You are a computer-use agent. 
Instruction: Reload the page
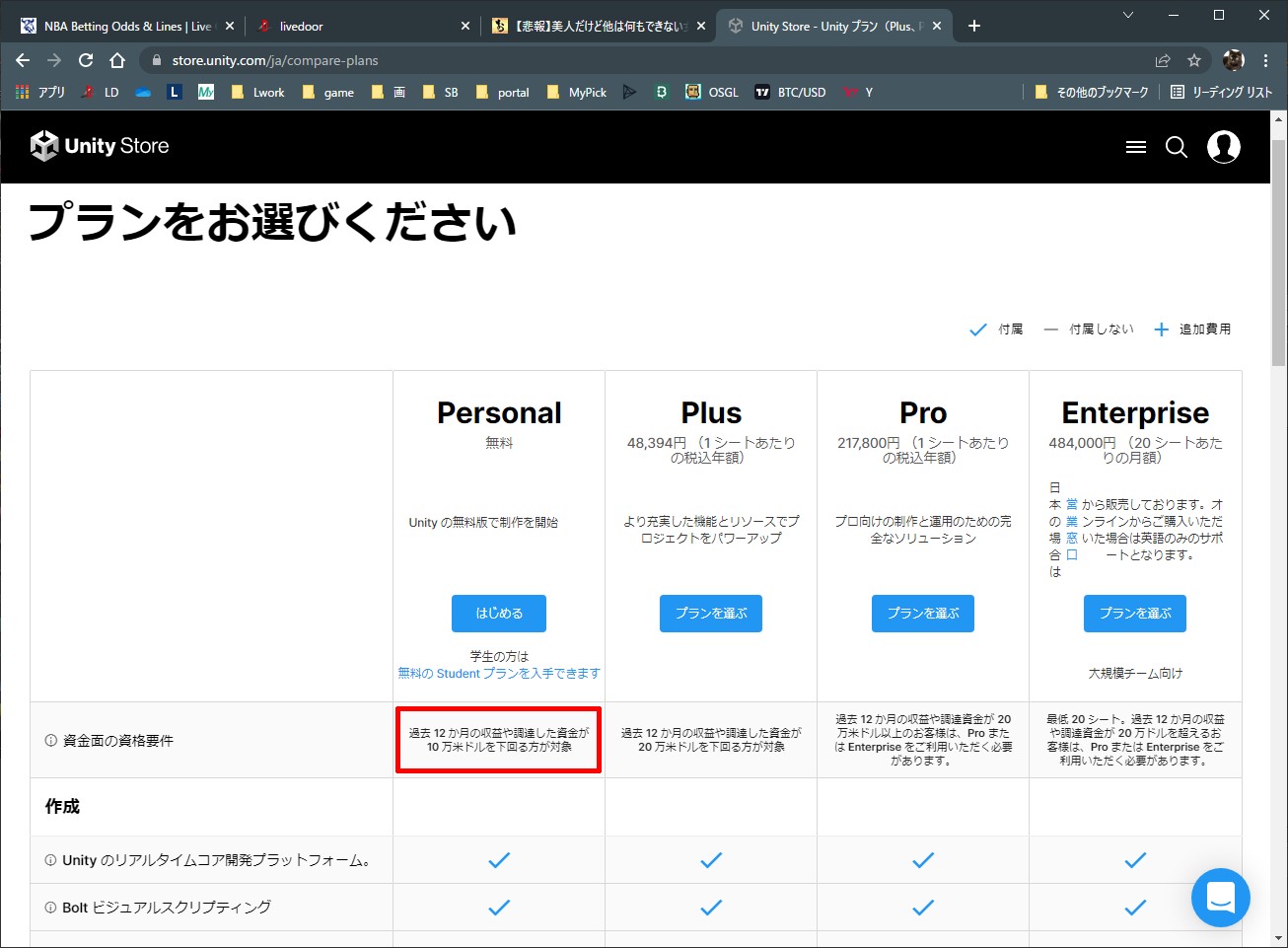pyautogui.click(x=86, y=60)
